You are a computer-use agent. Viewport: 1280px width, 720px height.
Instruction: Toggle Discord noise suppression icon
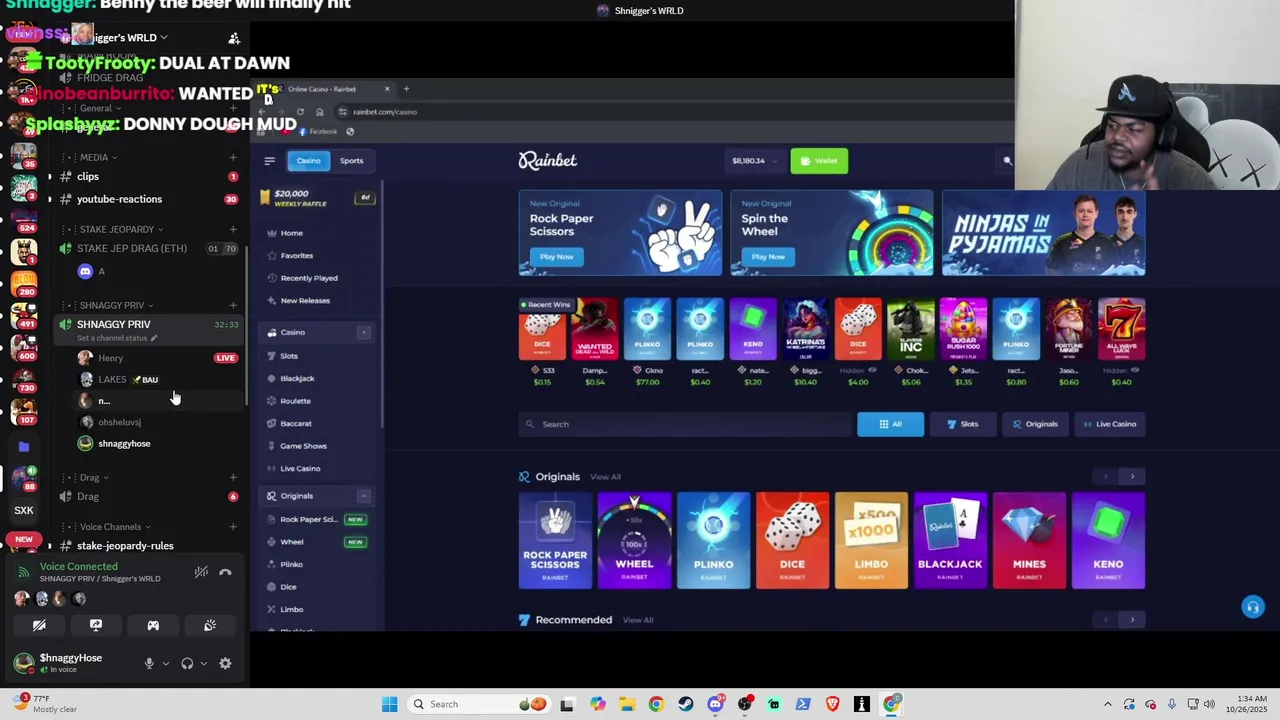(x=201, y=573)
